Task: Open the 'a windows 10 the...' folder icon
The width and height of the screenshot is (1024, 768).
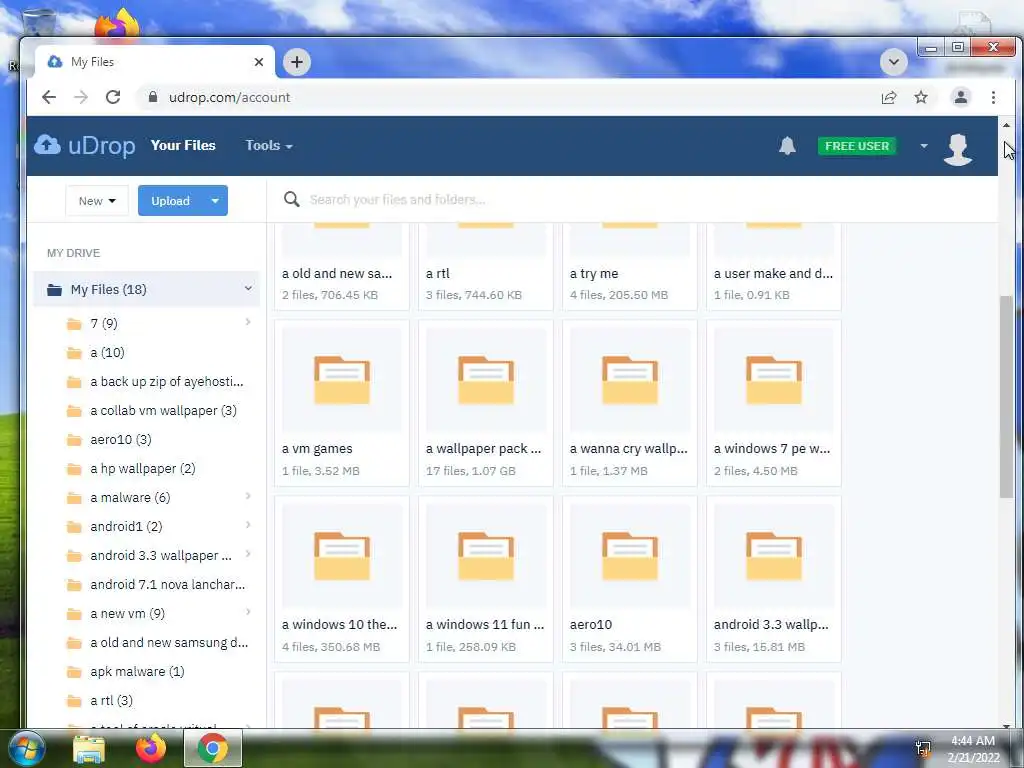Action: click(342, 556)
